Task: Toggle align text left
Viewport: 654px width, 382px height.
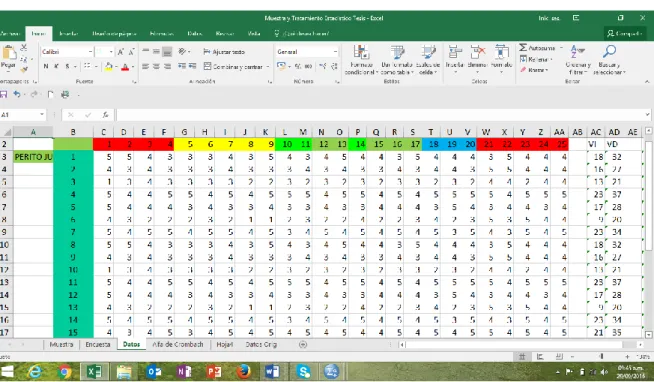Action: pyautogui.click(x=146, y=66)
